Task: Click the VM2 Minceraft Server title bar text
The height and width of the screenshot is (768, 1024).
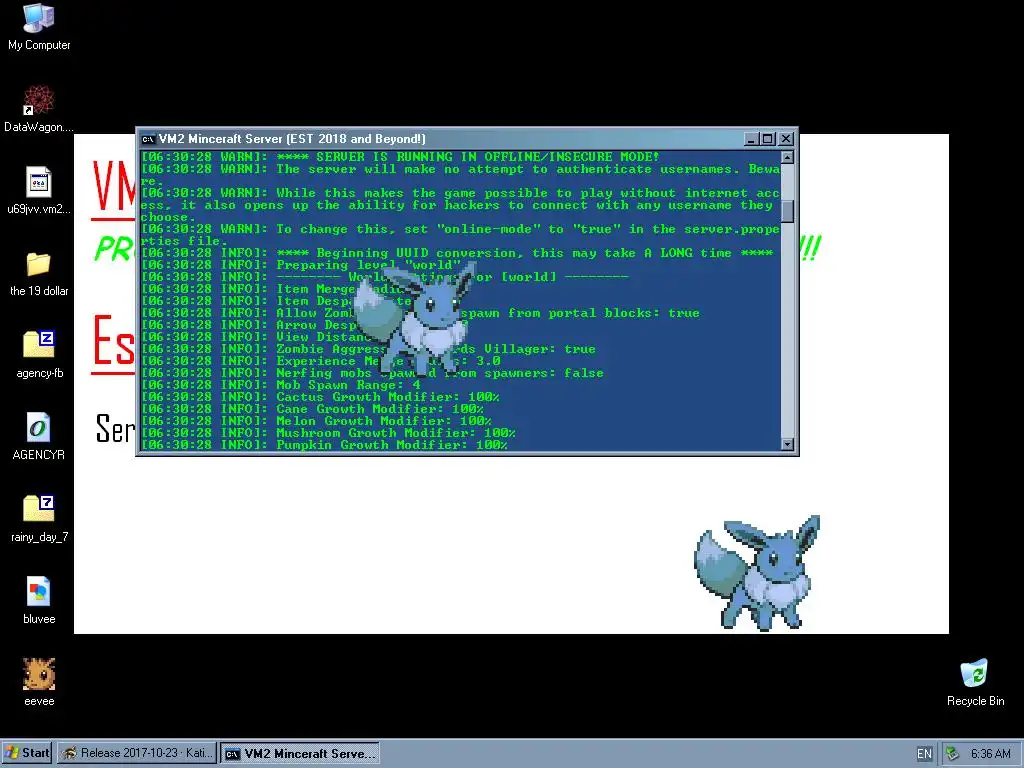Action: pyautogui.click(x=292, y=138)
